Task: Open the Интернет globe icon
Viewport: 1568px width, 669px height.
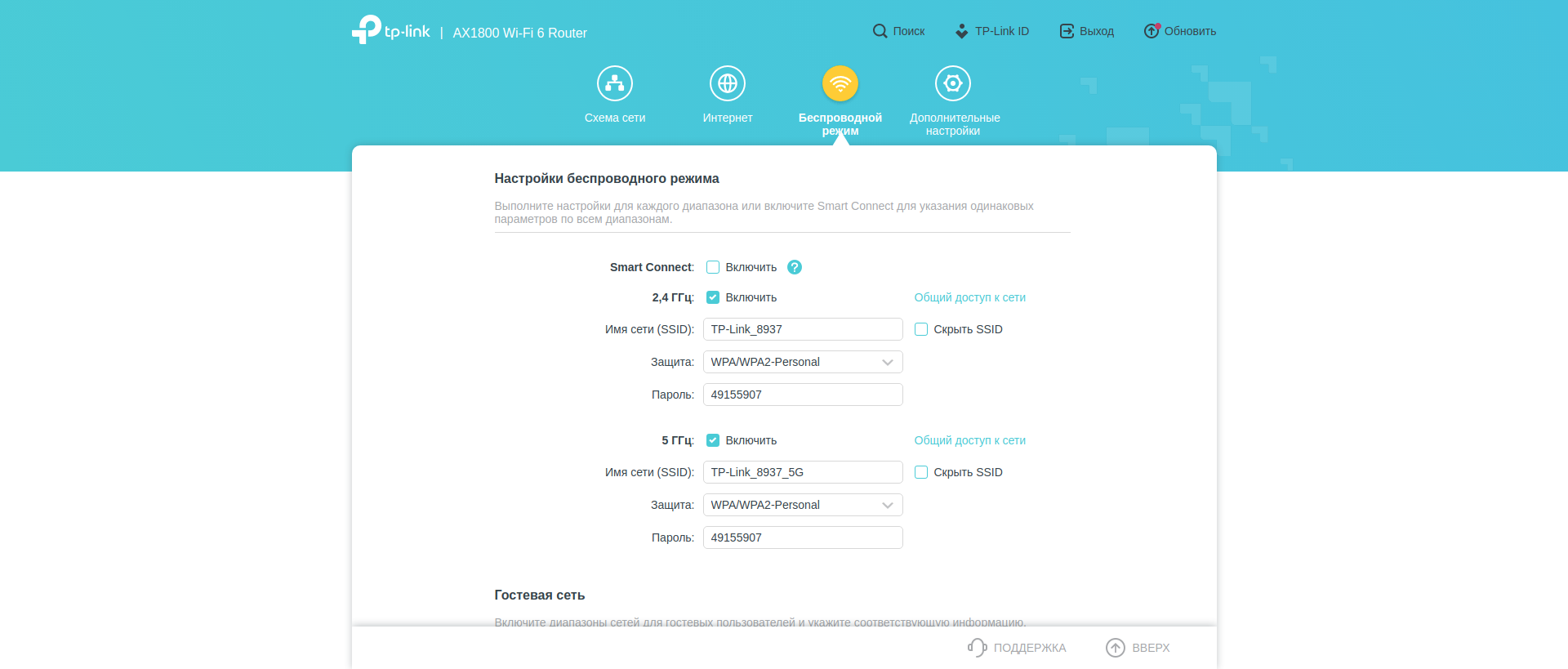Action: tap(727, 83)
